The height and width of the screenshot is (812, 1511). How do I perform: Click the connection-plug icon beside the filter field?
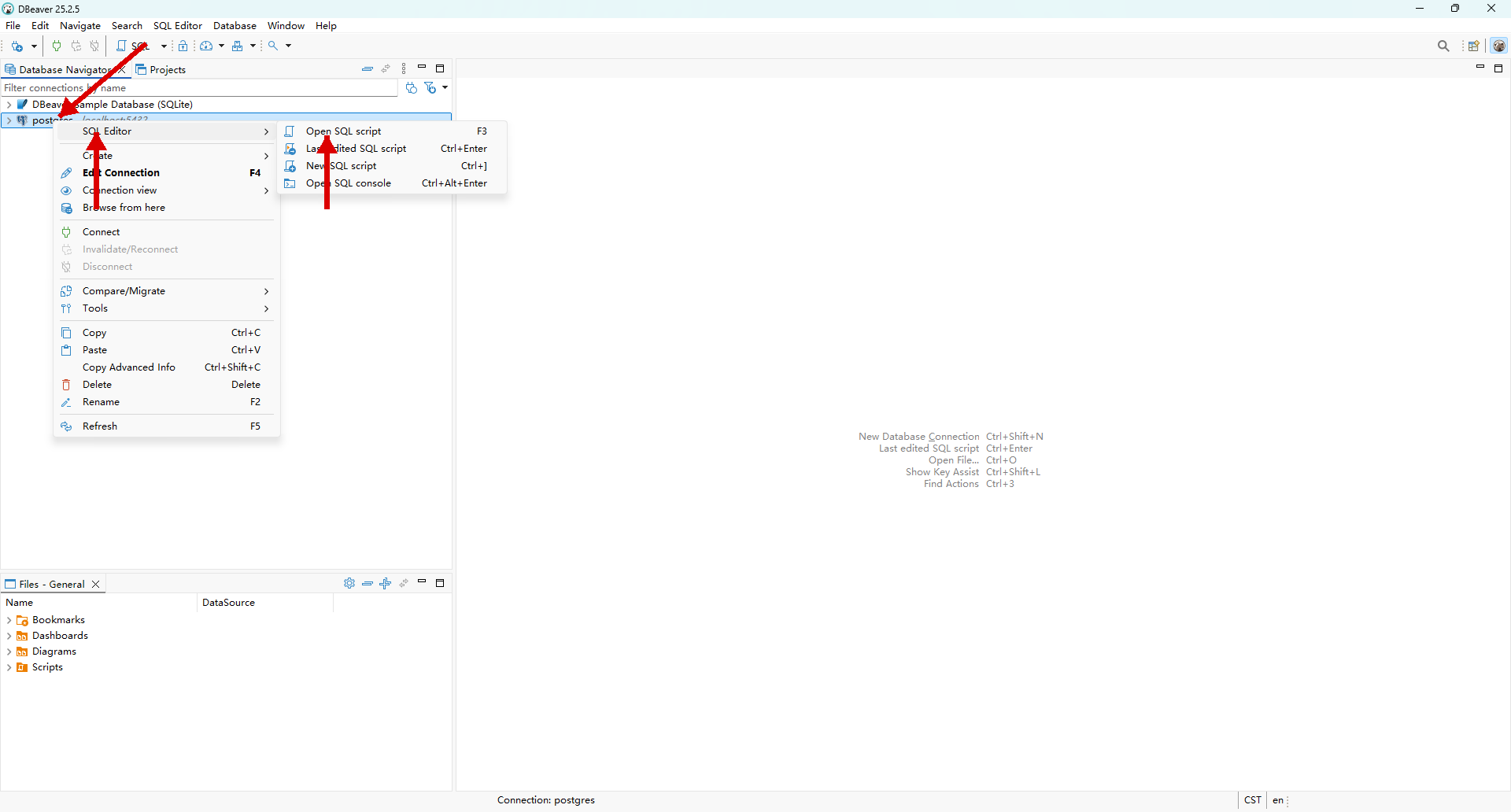(x=411, y=88)
